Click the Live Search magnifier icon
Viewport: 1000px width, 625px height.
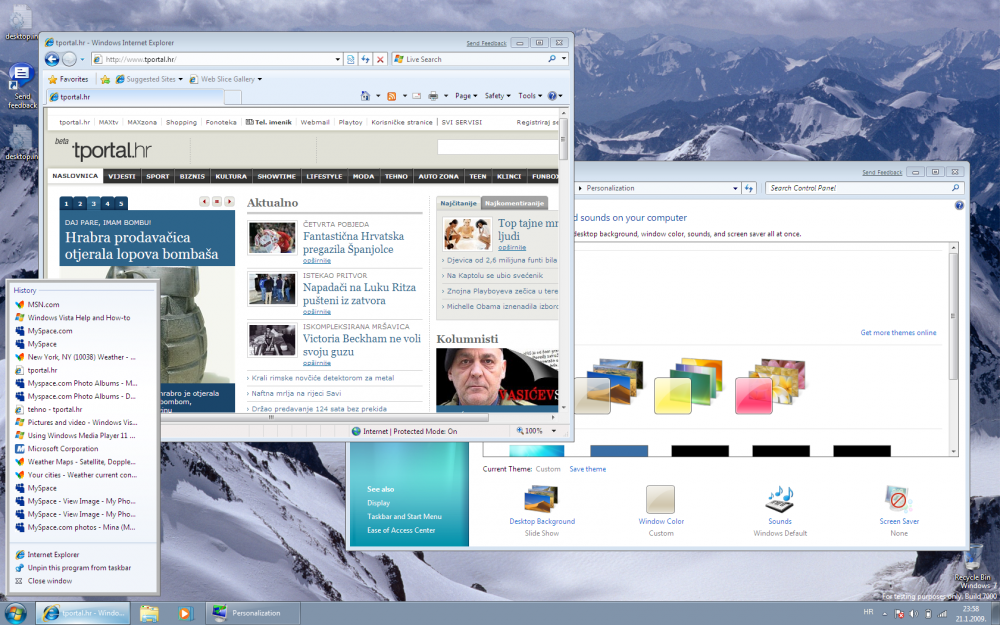point(552,59)
